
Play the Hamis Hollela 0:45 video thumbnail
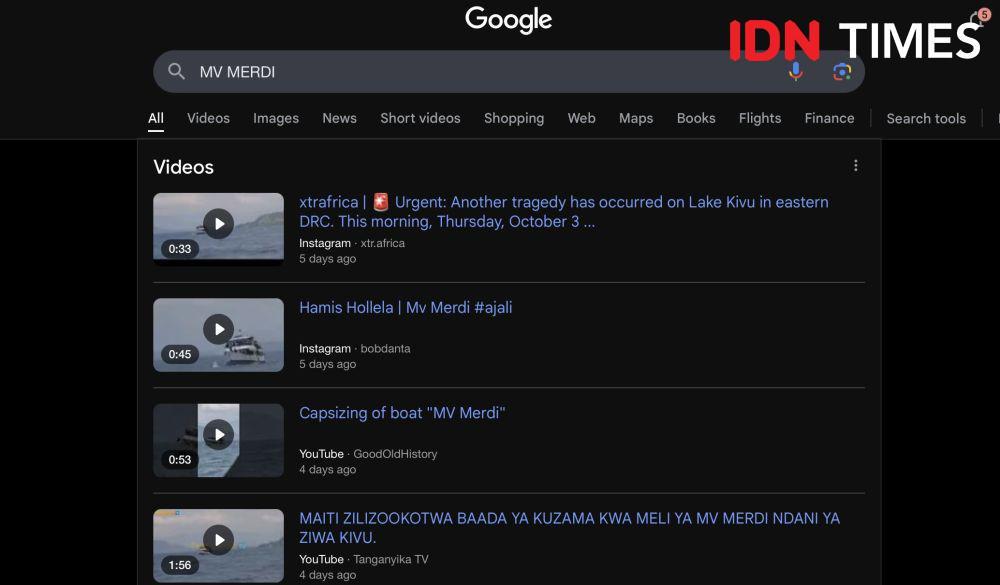[218, 335]
